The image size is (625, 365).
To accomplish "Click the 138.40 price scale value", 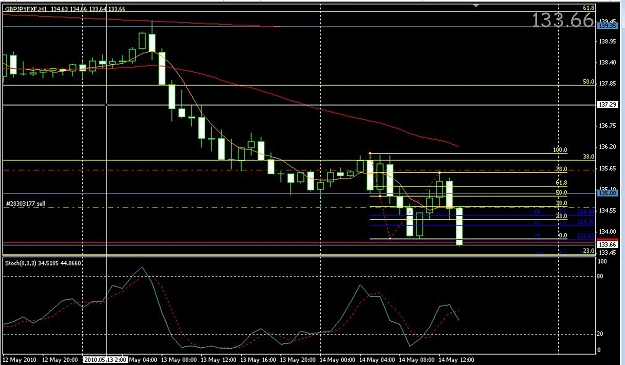I will pos(607,62).
